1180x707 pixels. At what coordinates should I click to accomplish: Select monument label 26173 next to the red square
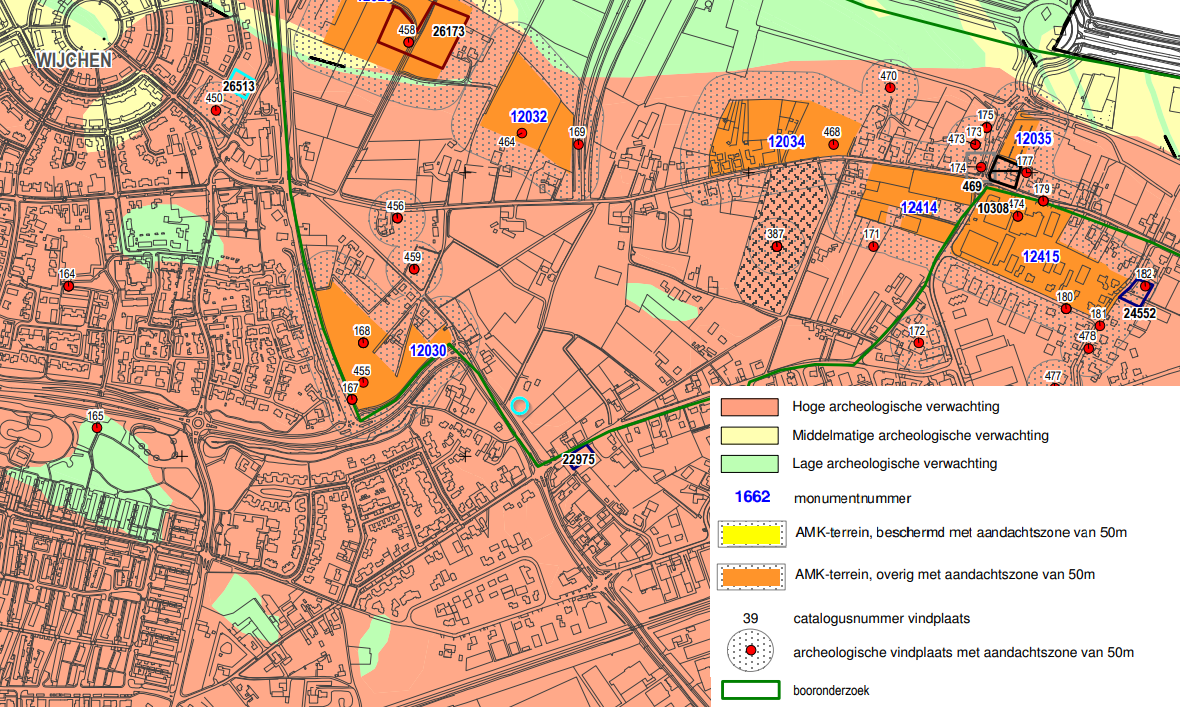pos(450,31)
